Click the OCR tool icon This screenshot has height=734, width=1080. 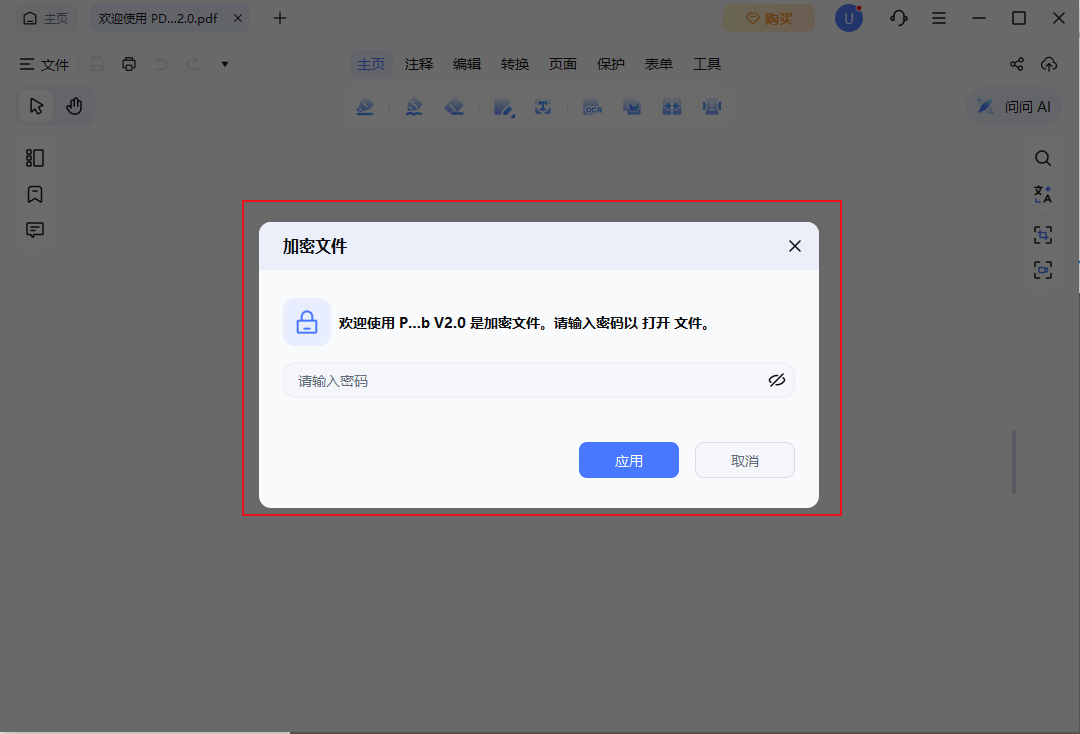[x=592, y=107]
